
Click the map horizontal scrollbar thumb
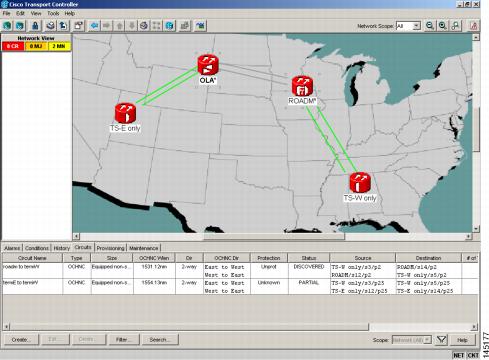click(x=274, y=236)
